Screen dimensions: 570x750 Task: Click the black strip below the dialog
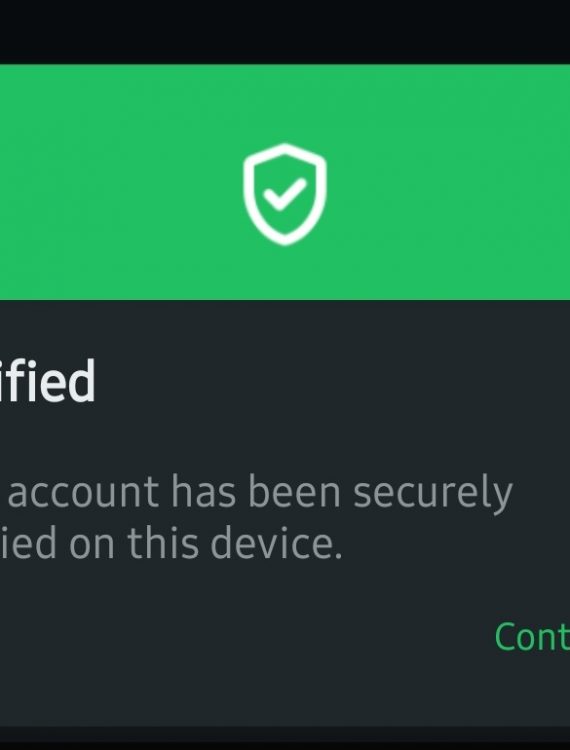coord(285,739)
